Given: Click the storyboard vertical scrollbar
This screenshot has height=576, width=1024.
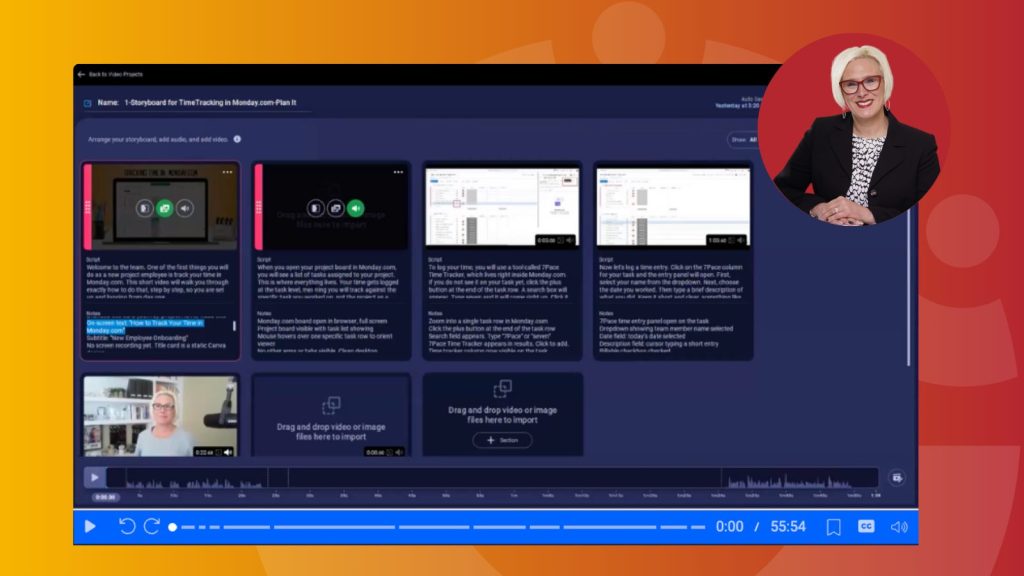Looking at the screenshot, I should (908, 286).
